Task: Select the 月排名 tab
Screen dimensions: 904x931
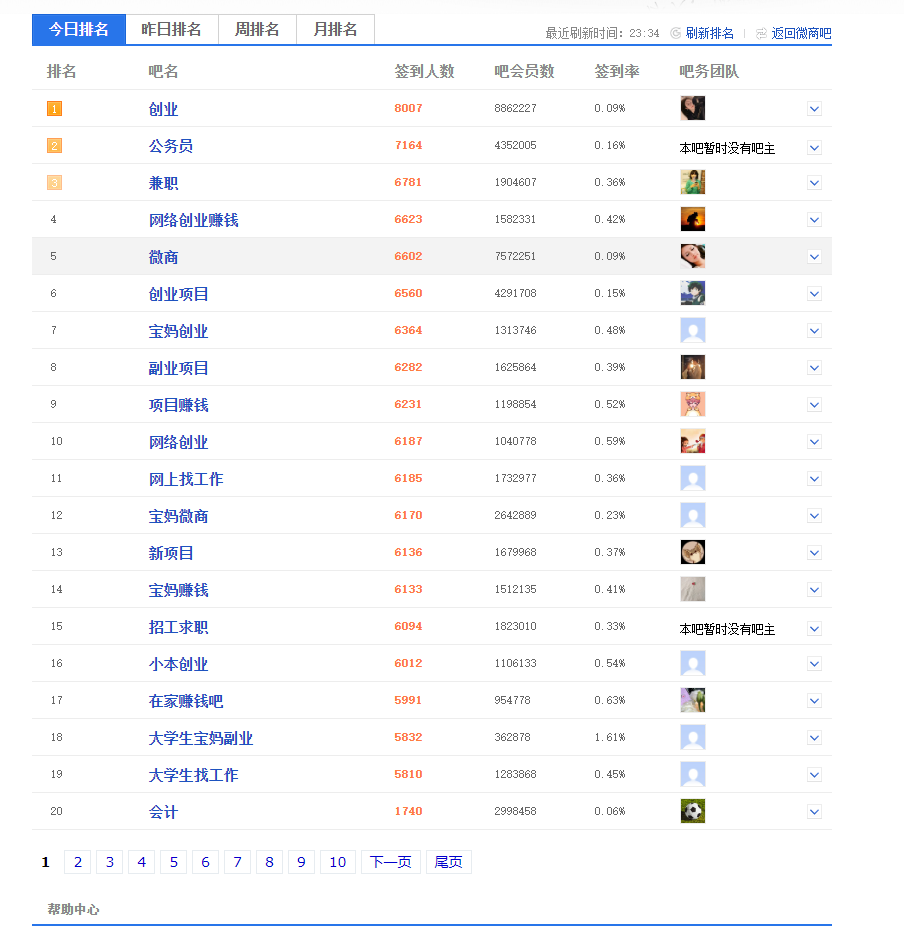Action: (335, 30)
